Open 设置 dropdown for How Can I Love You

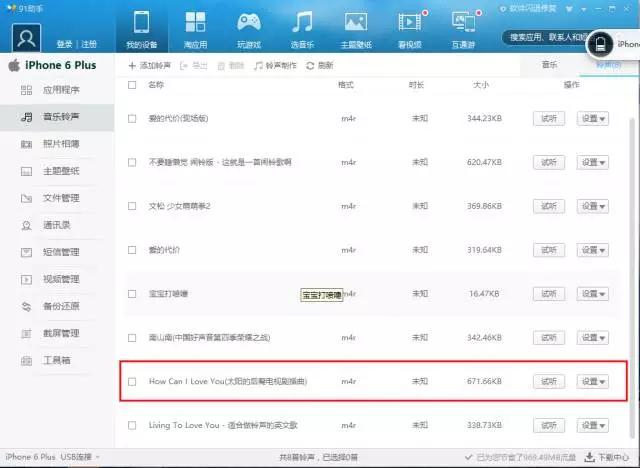click(x=593, y=381)
